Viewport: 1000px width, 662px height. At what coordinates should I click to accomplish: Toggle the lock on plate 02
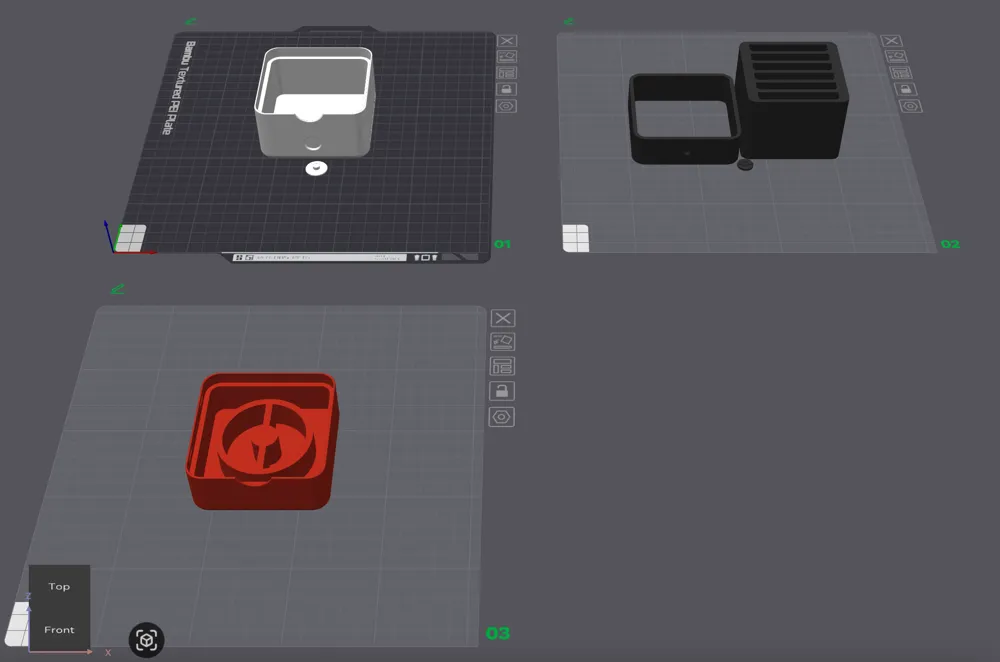click(x=906, y=89)
